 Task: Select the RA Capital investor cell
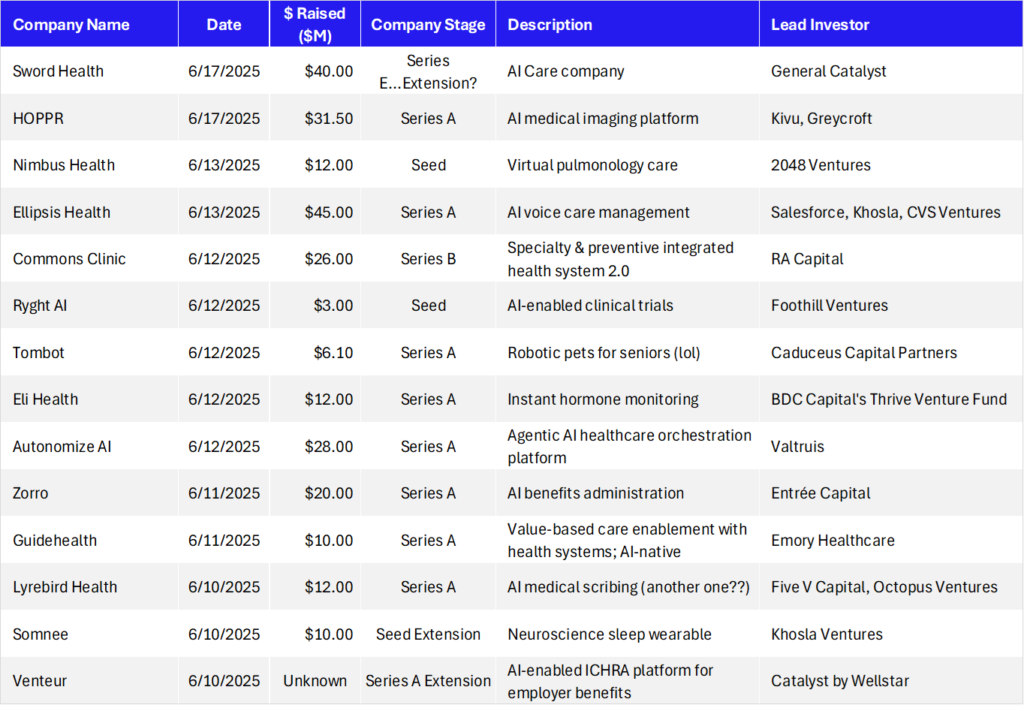point(891,258)
